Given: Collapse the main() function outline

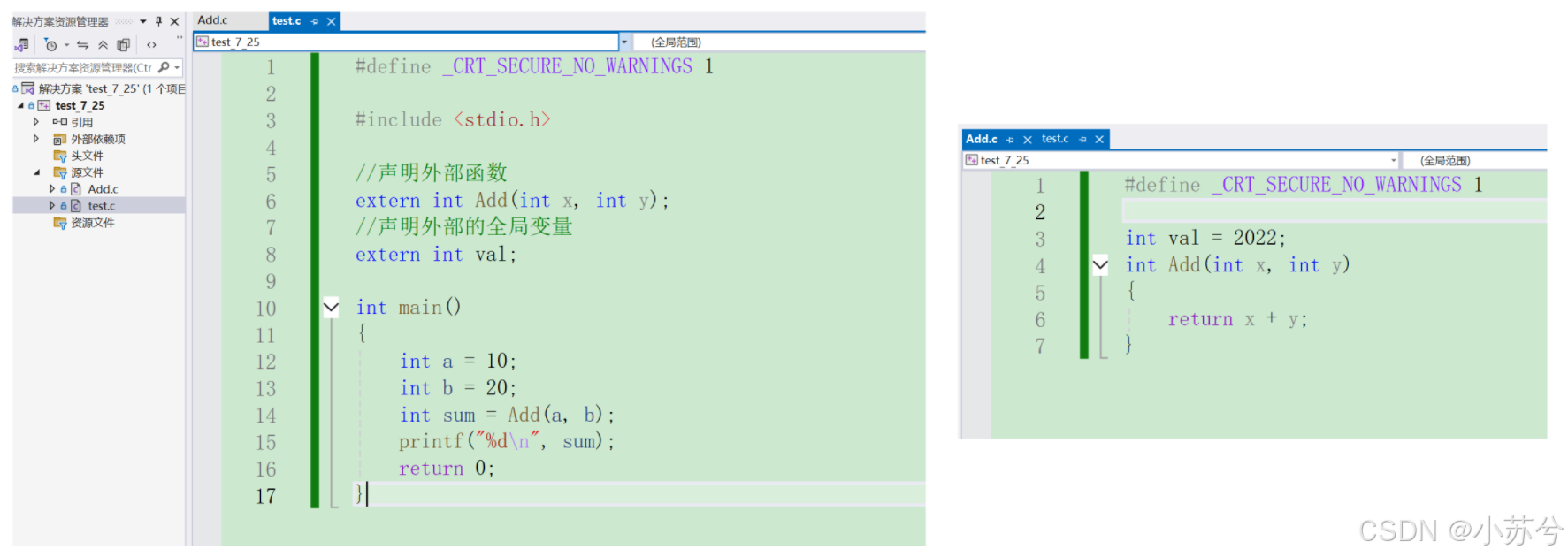Looking at the screenshot, I should pos(331,308).
